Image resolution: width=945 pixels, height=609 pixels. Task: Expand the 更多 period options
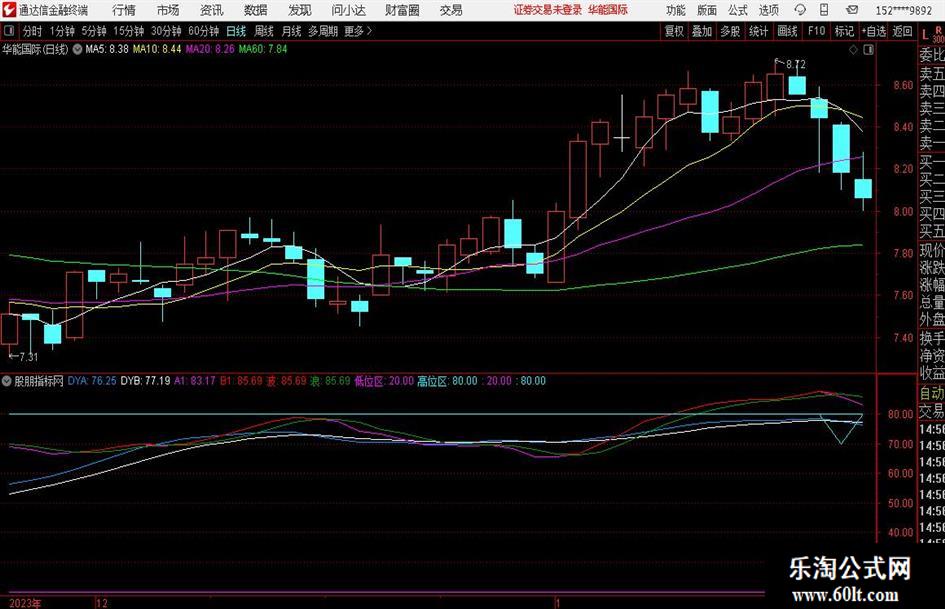[x=358, y=31]
